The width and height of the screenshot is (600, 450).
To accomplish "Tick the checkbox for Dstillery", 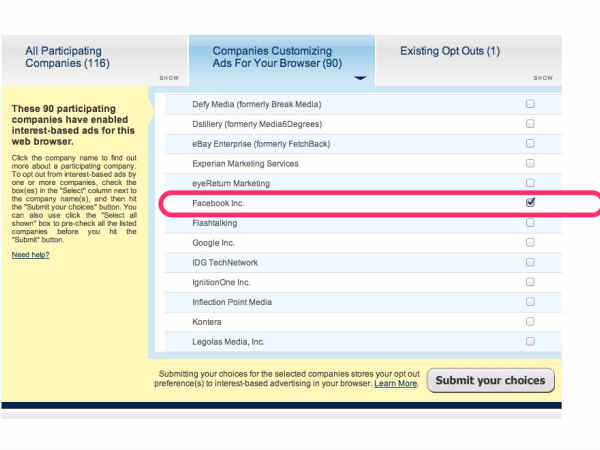I will point(530,124).
